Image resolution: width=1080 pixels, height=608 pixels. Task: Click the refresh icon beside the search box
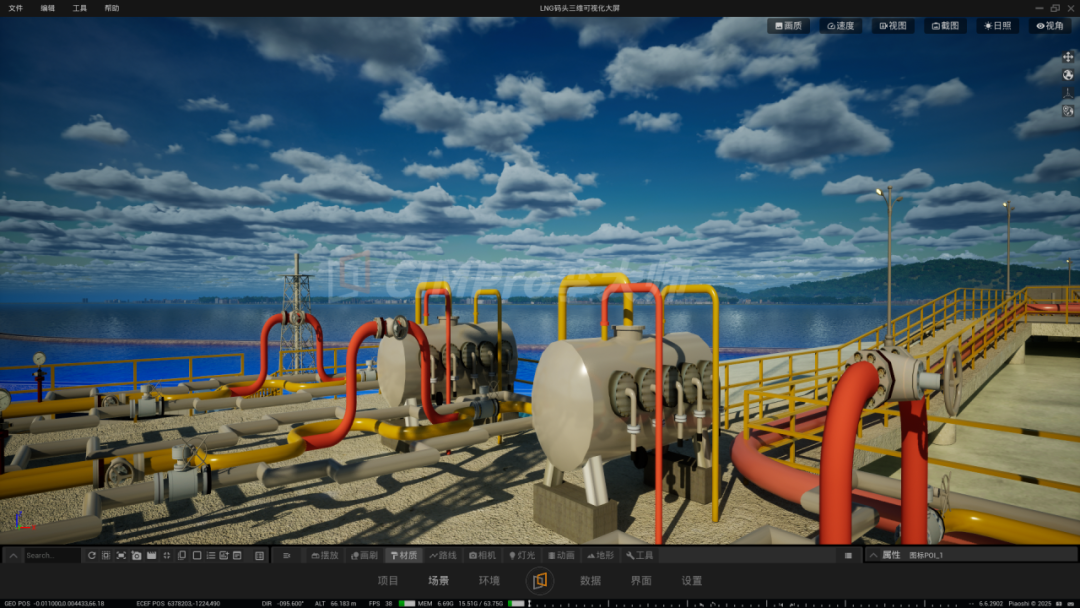point(92,555)
